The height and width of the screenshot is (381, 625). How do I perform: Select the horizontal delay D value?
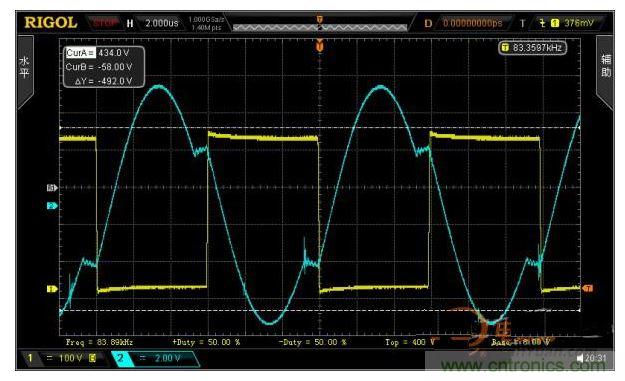472,23
